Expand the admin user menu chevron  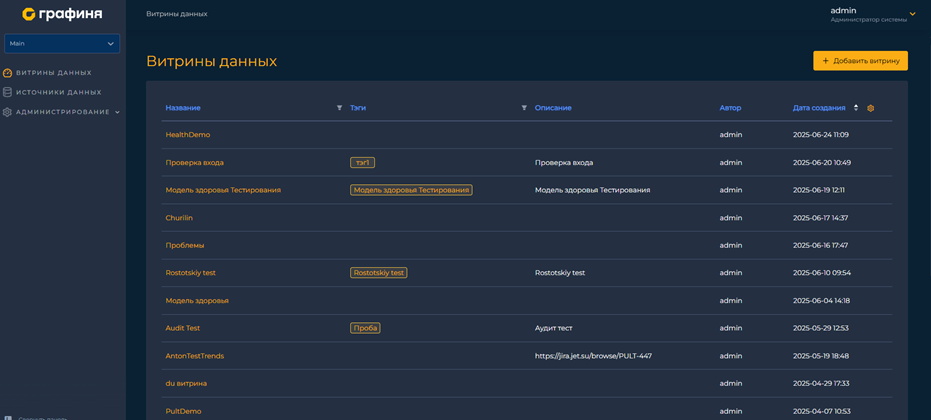click(x=912, y=14)
